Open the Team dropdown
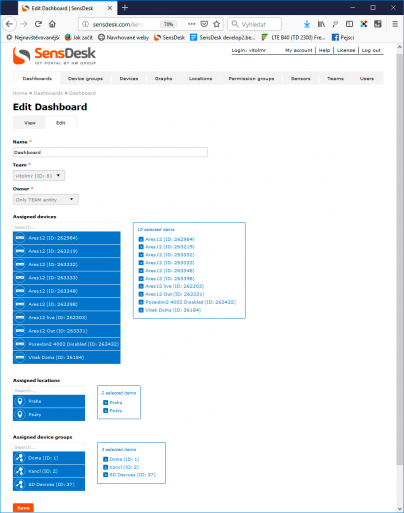404x513 pixels. click(39, 175)
